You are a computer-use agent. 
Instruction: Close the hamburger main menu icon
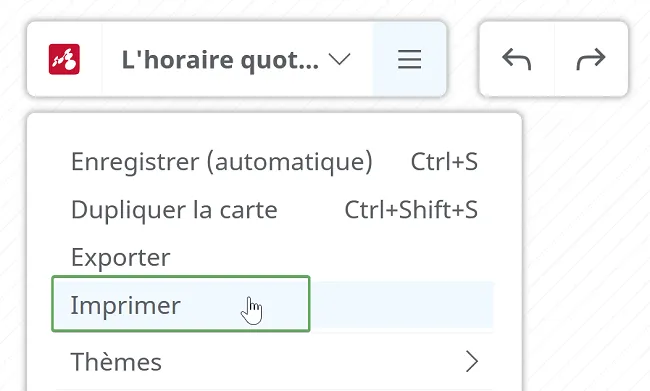click(x=410, y=59)
